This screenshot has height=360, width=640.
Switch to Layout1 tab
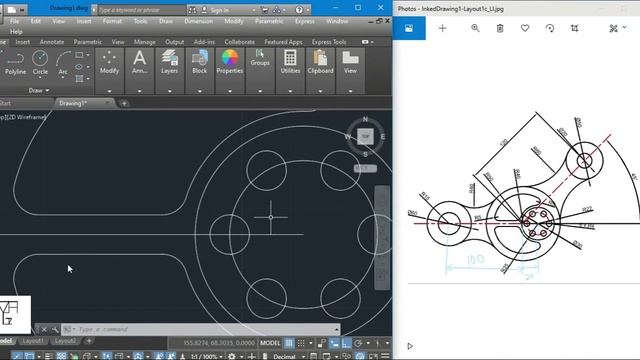pyautogui.click(x=33, y=341)
